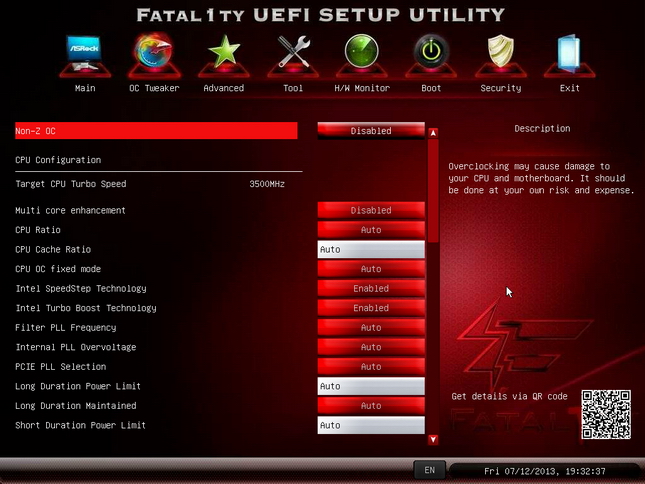The image size is (645, 484).
Task: Select the Long Duration Maintained label
Action: coord(76,405)
